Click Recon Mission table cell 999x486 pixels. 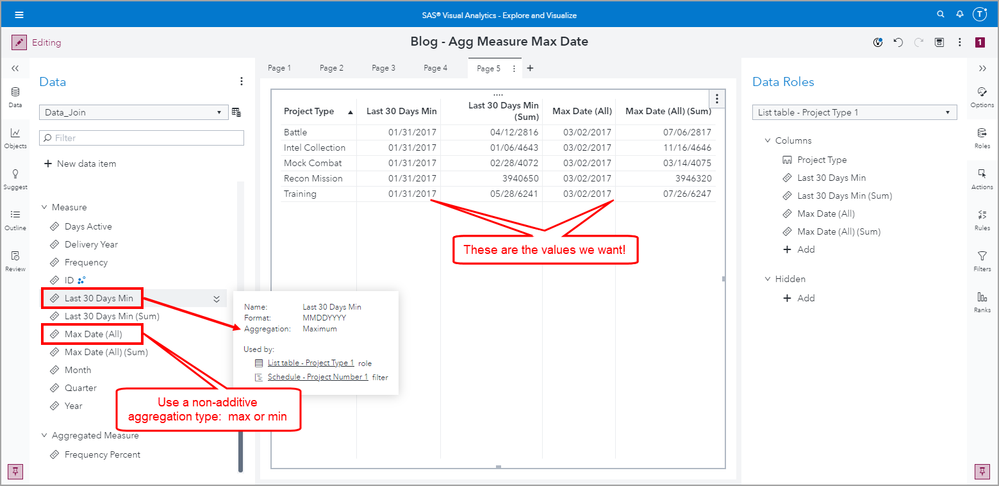(313, 178)
